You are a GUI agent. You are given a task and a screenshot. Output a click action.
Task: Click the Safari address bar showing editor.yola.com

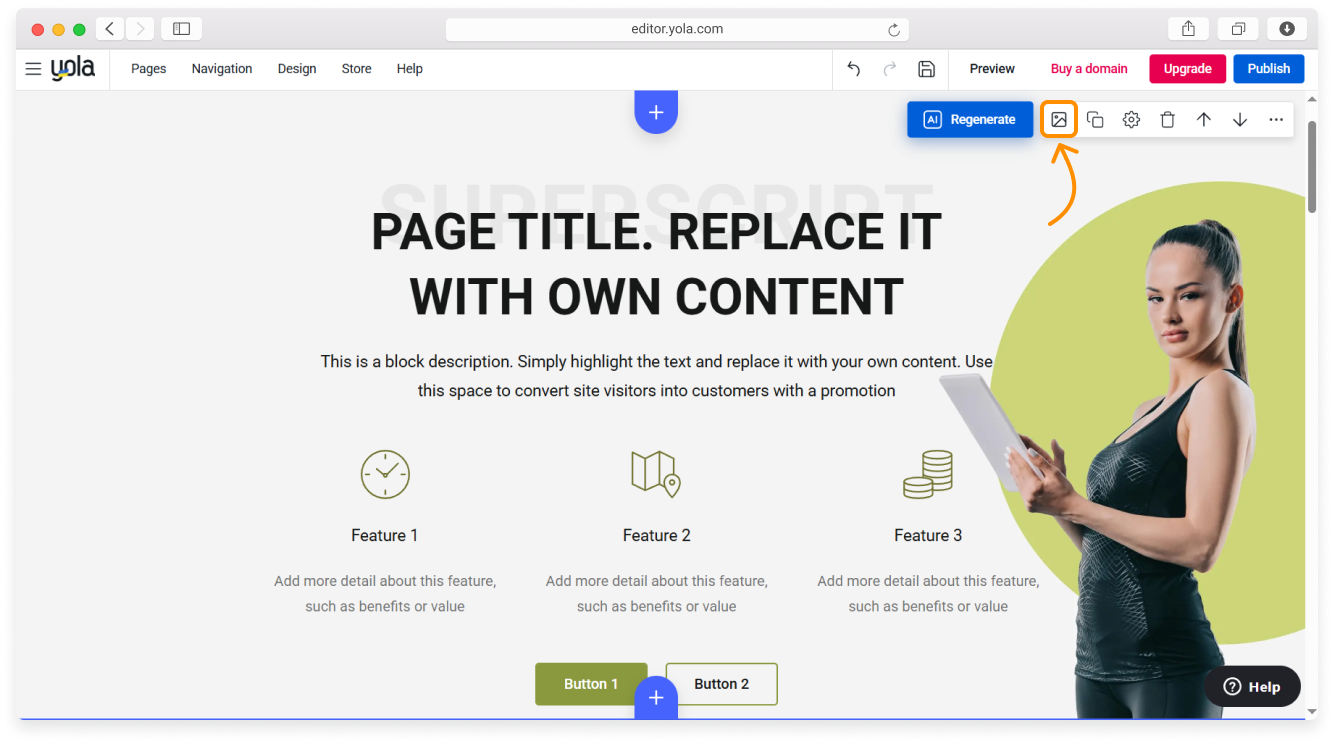(x=676, y=29)
